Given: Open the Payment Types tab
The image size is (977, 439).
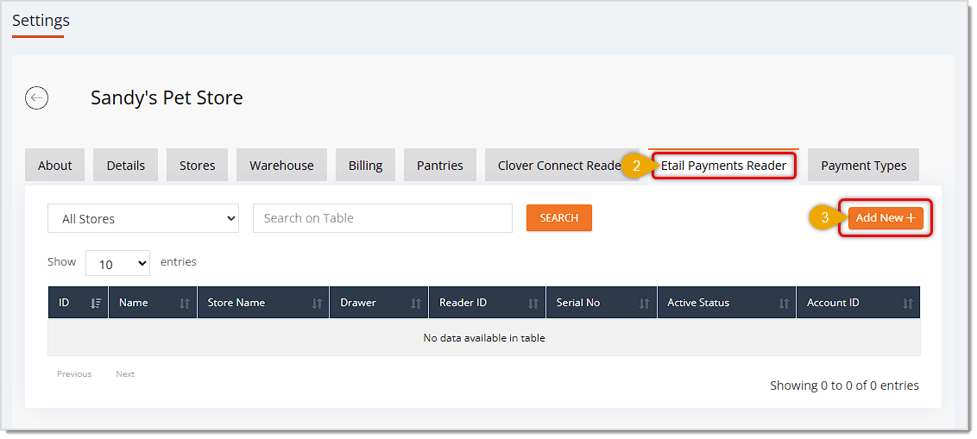Looking at the screenshot, I should [x=863, y=166].
